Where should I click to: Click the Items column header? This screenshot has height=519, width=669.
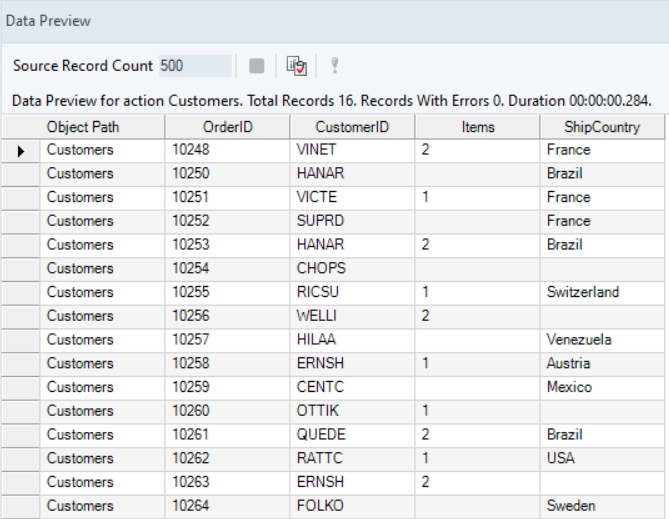(x=477, y=127)
